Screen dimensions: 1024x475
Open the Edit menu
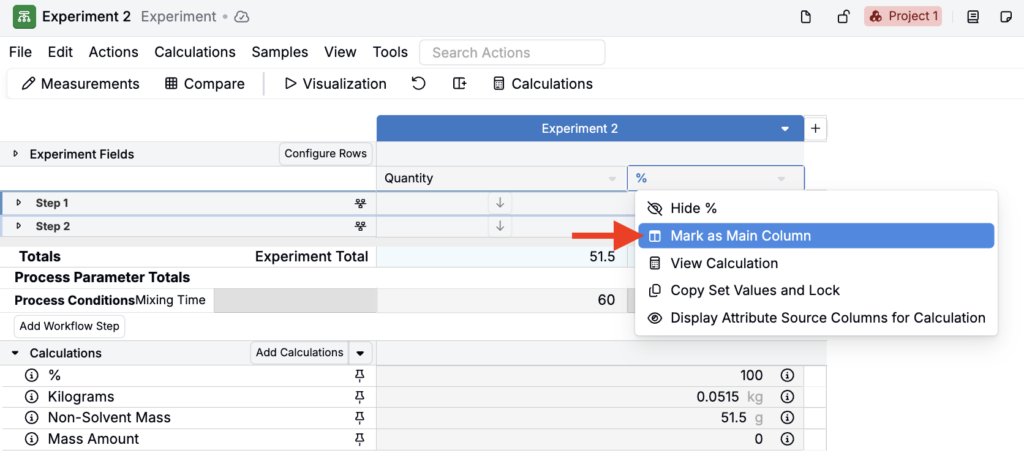(x=60, y=52)
